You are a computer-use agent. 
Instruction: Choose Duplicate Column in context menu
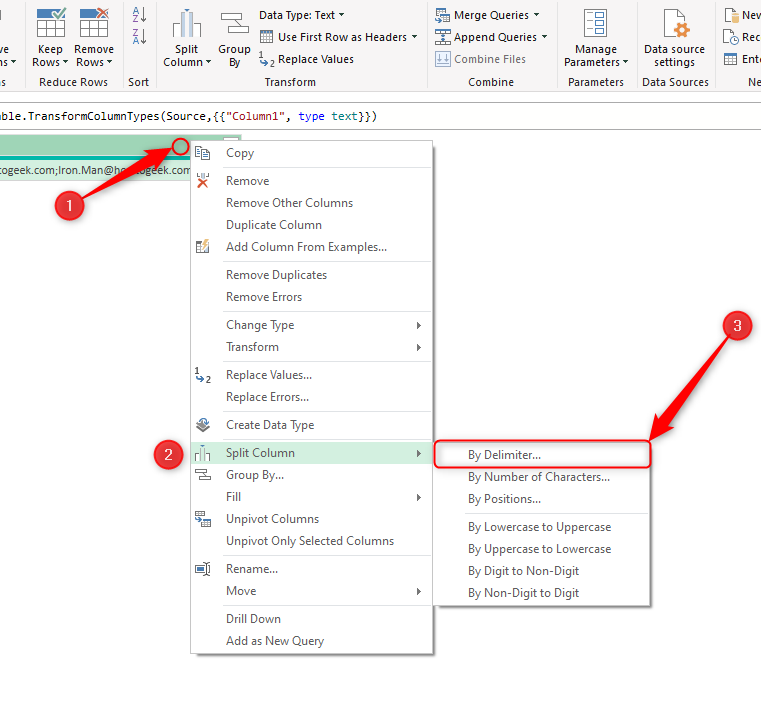tap(312, 225)
